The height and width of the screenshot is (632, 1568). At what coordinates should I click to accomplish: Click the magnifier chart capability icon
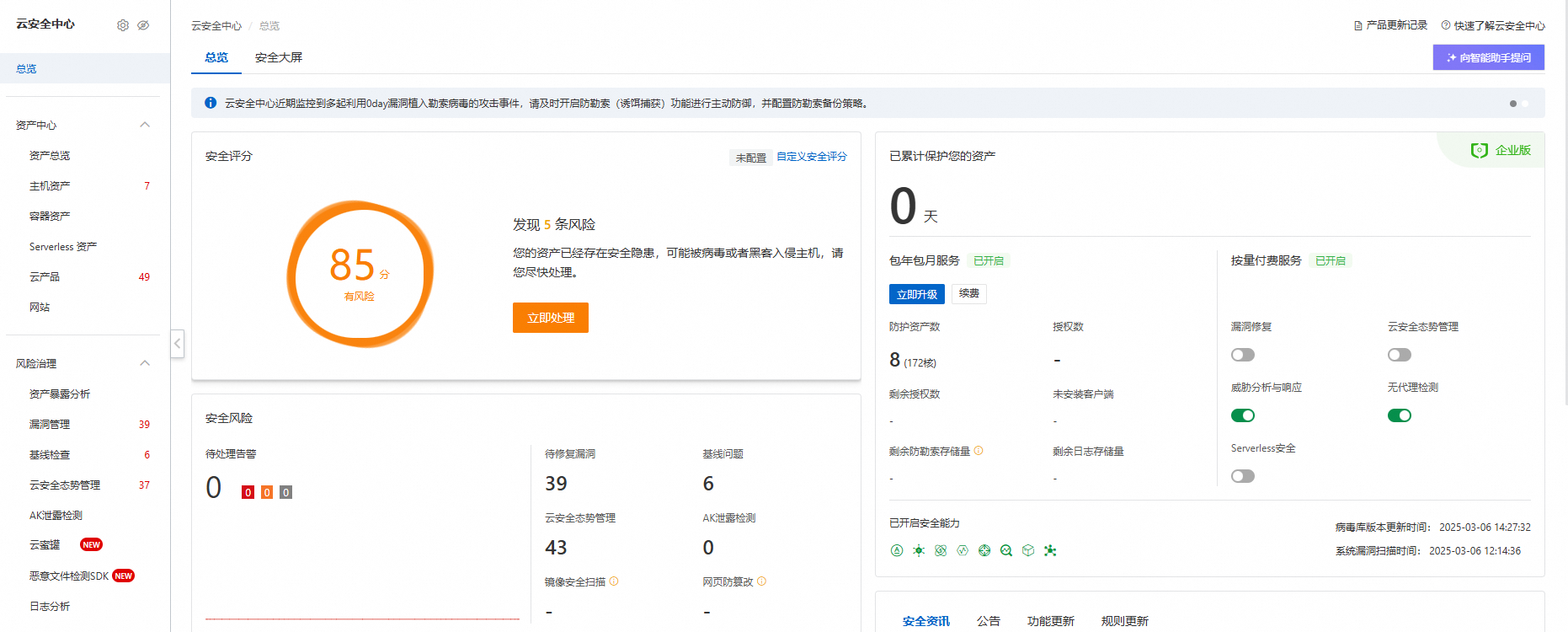pyautogui.click(x=1006, y=550)
